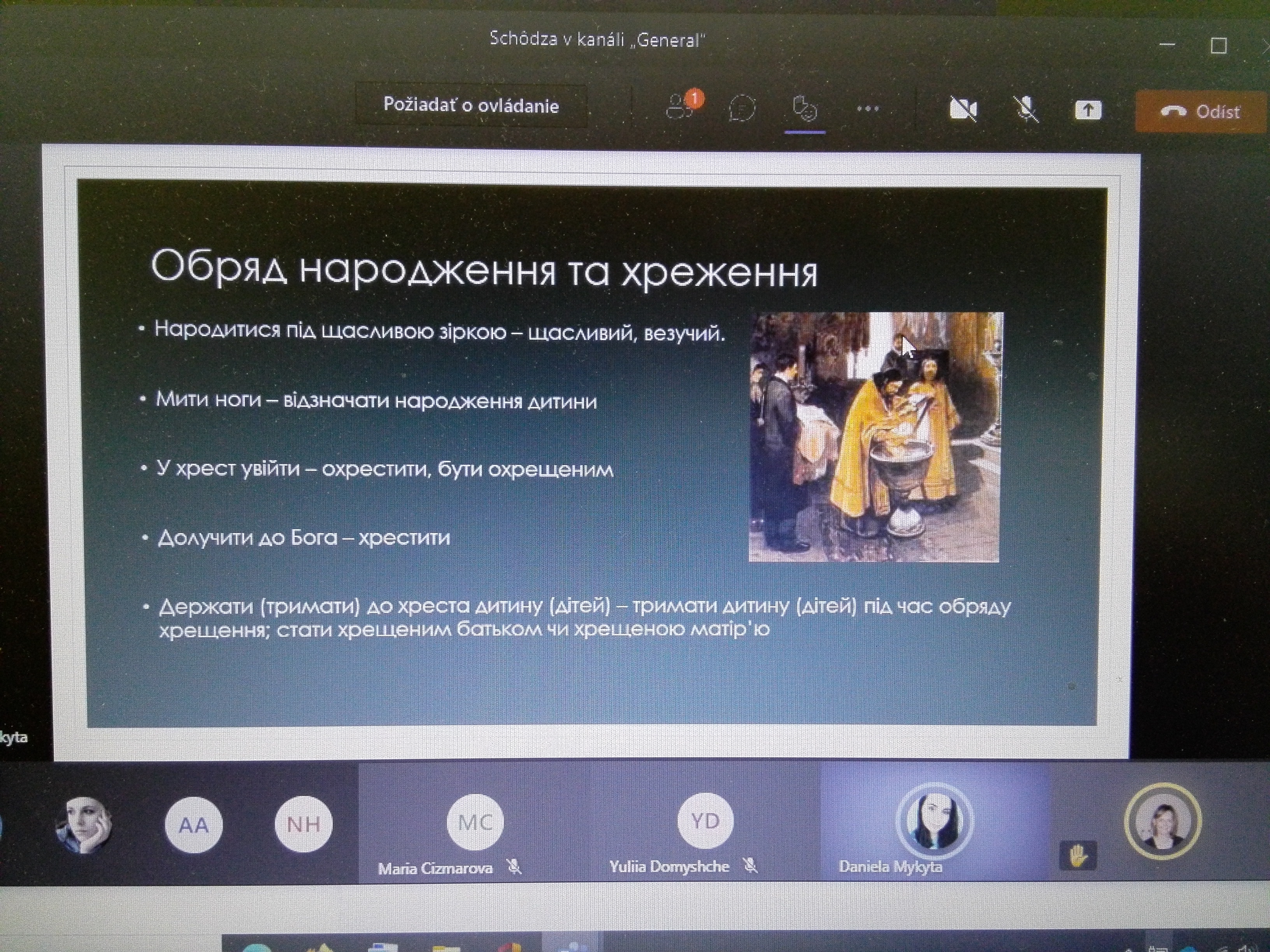1270x952 pixels.
Task: Open the reactions and raise hand menu
Action: tap(804, 108)
